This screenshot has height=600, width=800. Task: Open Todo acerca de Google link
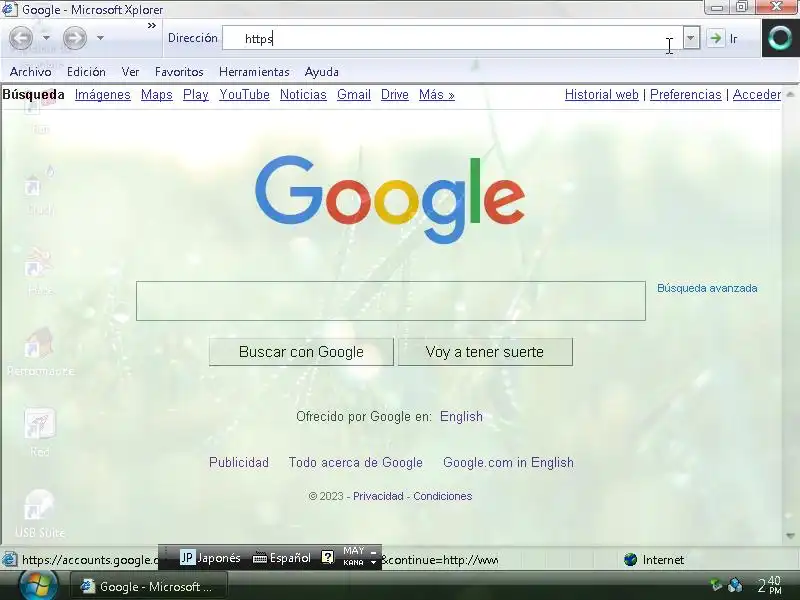(x=356, y=463)
